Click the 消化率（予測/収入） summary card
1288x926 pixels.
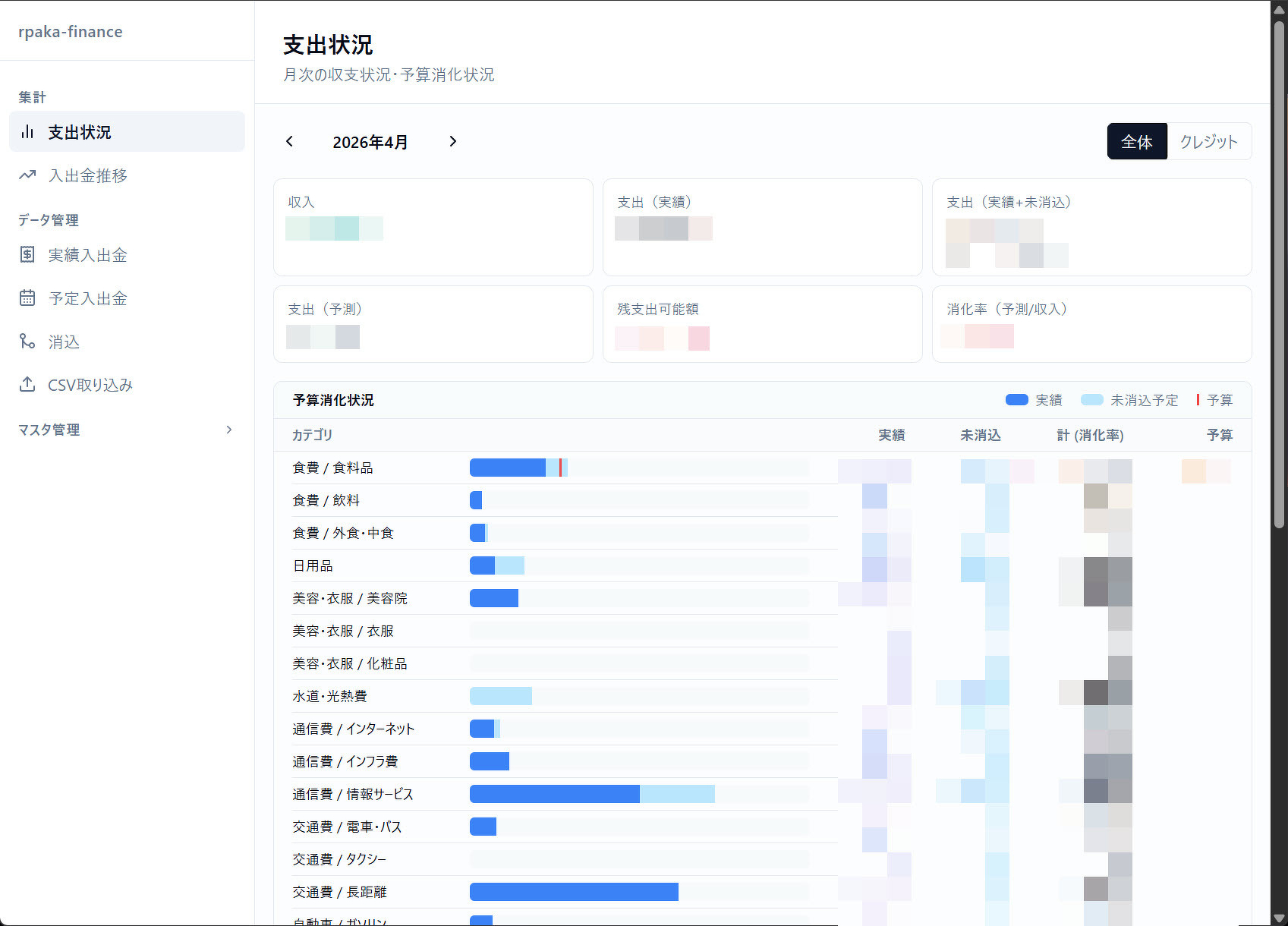1091,324
